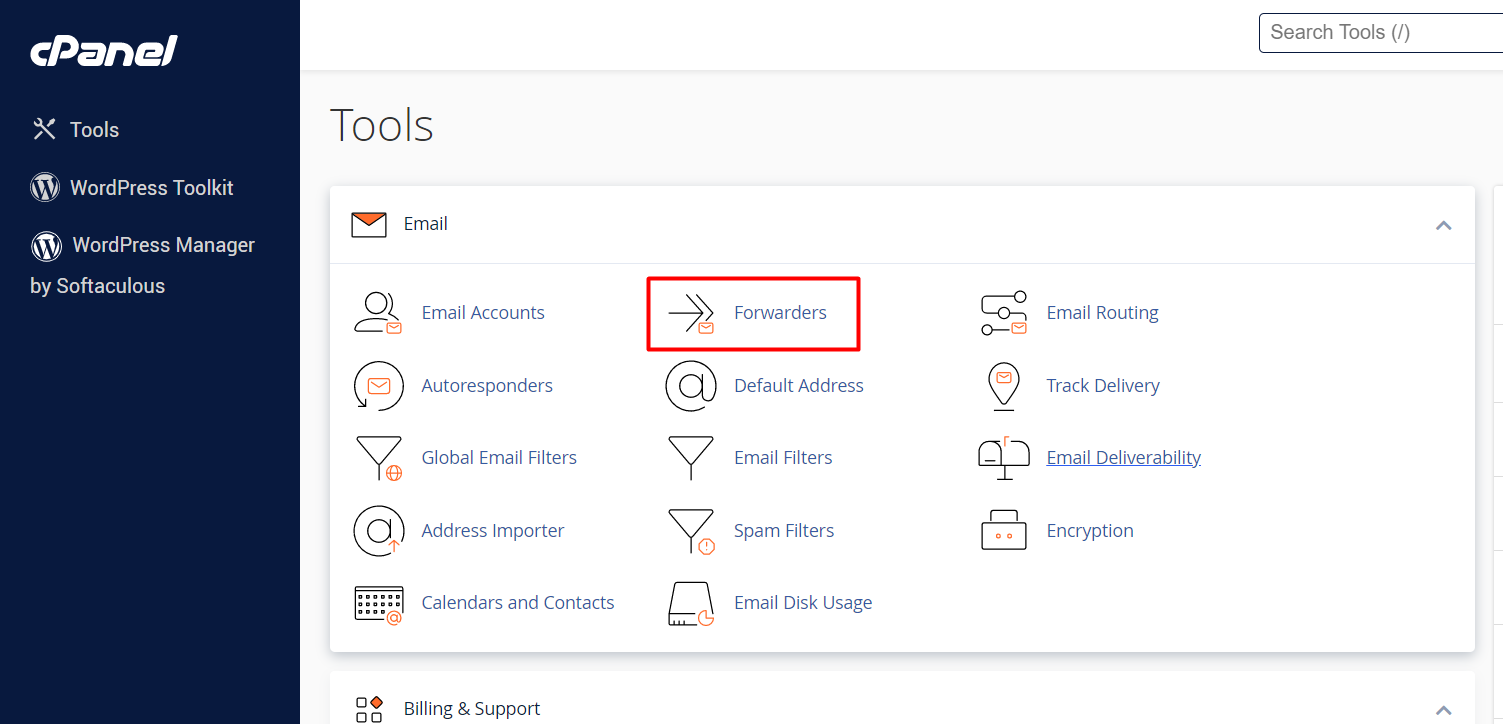The image size is (1503, 724).
Task: Open WordPress Toolkit in sidebar
Action: pyautogui.click(x=150, y=188)
